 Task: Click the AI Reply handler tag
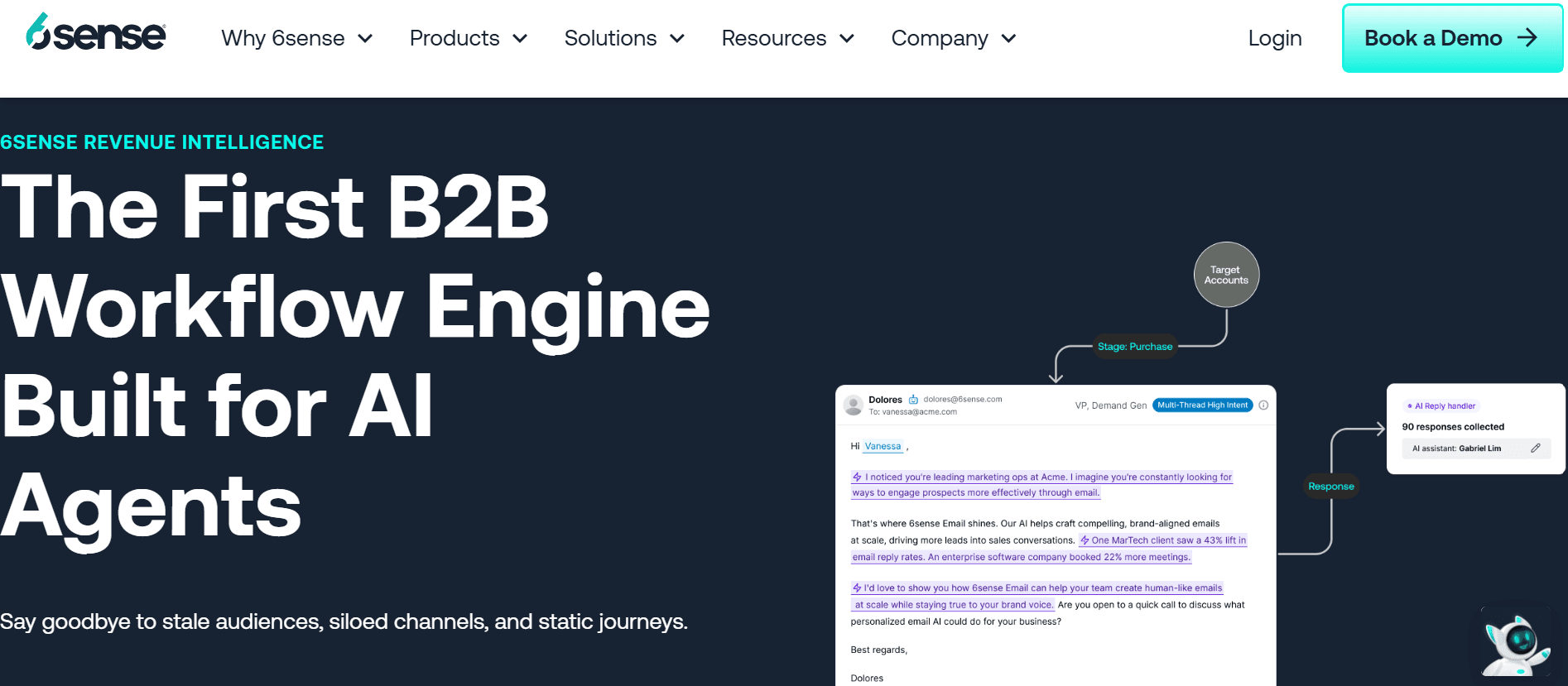1441,406
